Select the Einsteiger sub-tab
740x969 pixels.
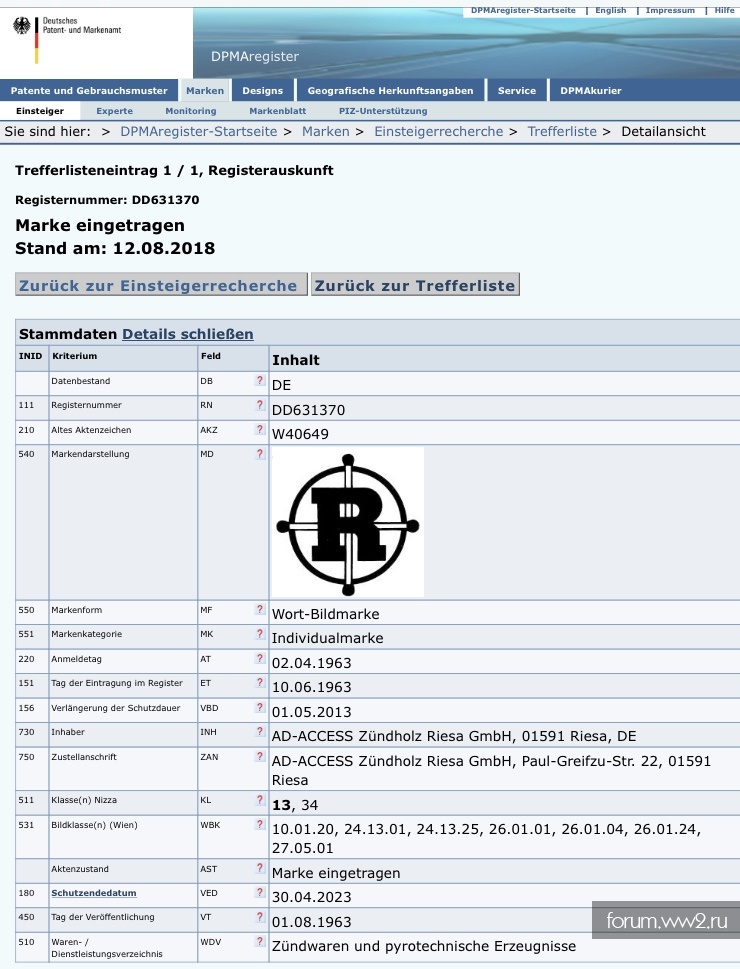(x=40, y=111)
